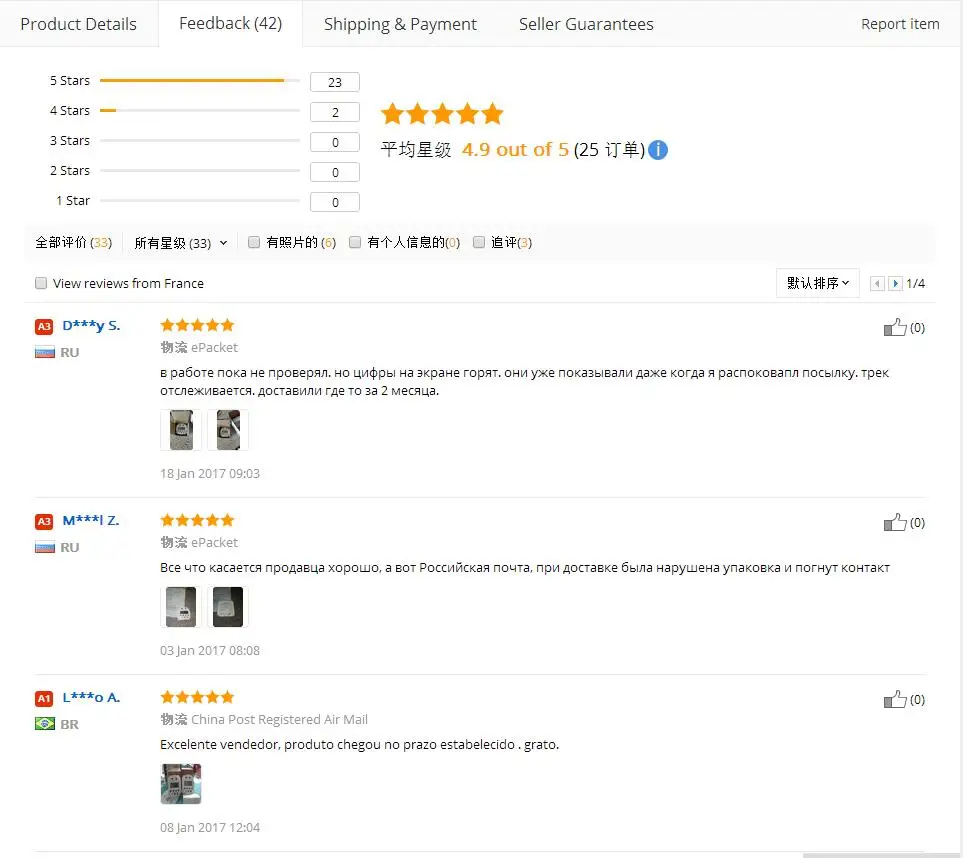Click the A3 badge next to D***y S.
The height and width of the screenshot is (858, 963).
coord(44,326)
